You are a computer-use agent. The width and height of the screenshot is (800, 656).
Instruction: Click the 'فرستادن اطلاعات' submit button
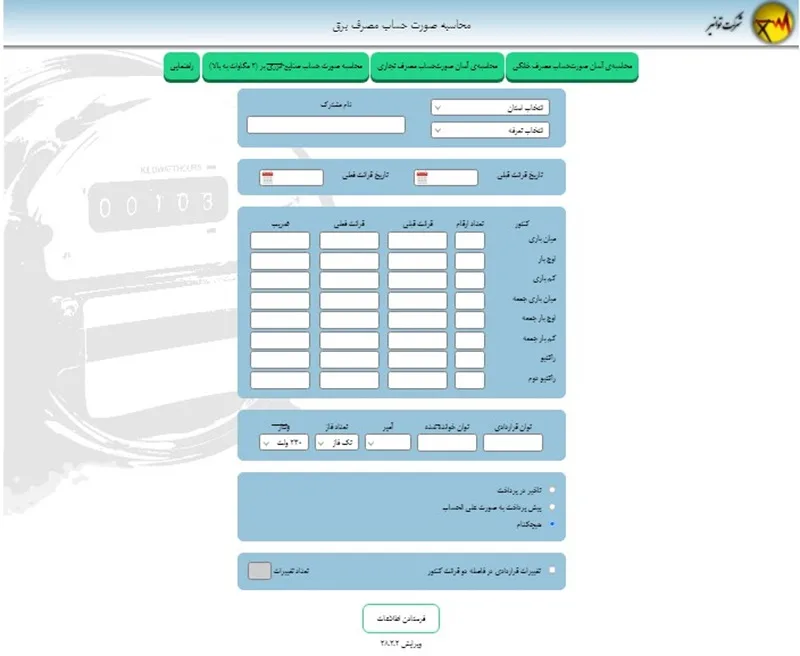[x=401, y=618]
